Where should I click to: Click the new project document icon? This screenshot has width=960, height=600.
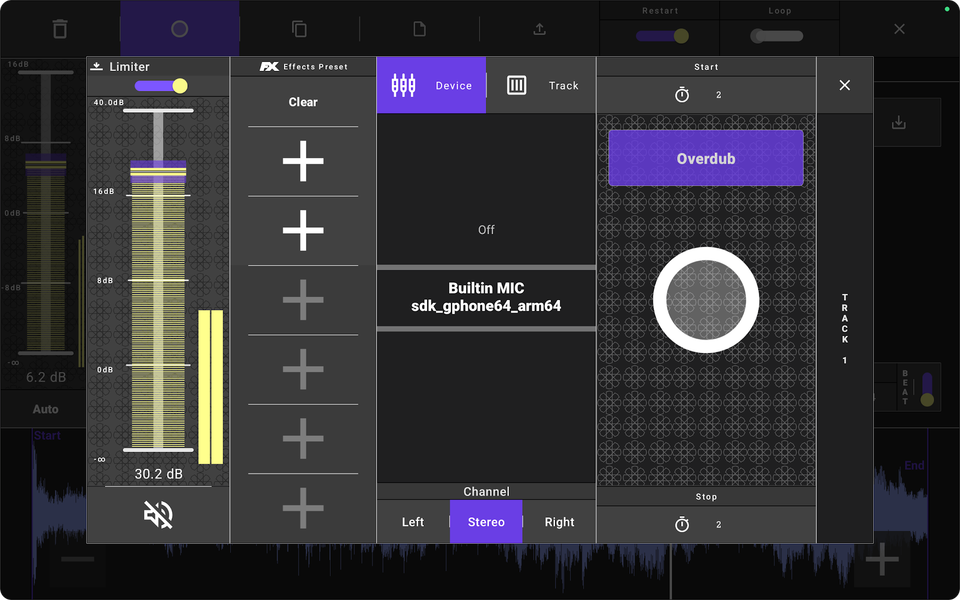click(419, 29)
